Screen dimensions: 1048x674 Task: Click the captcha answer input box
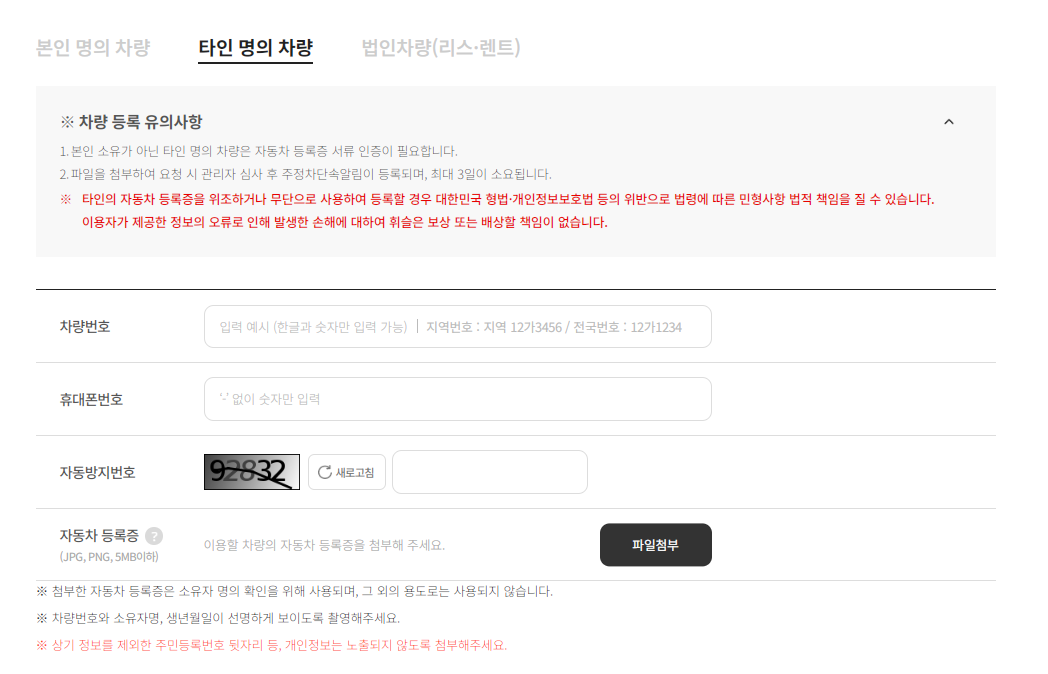(489, 471)
